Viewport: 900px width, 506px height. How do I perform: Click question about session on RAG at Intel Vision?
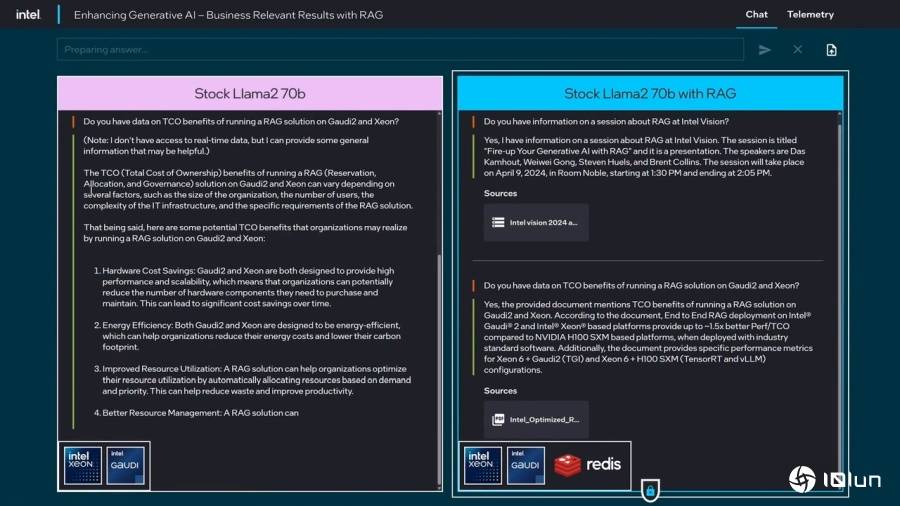[606, 122]
